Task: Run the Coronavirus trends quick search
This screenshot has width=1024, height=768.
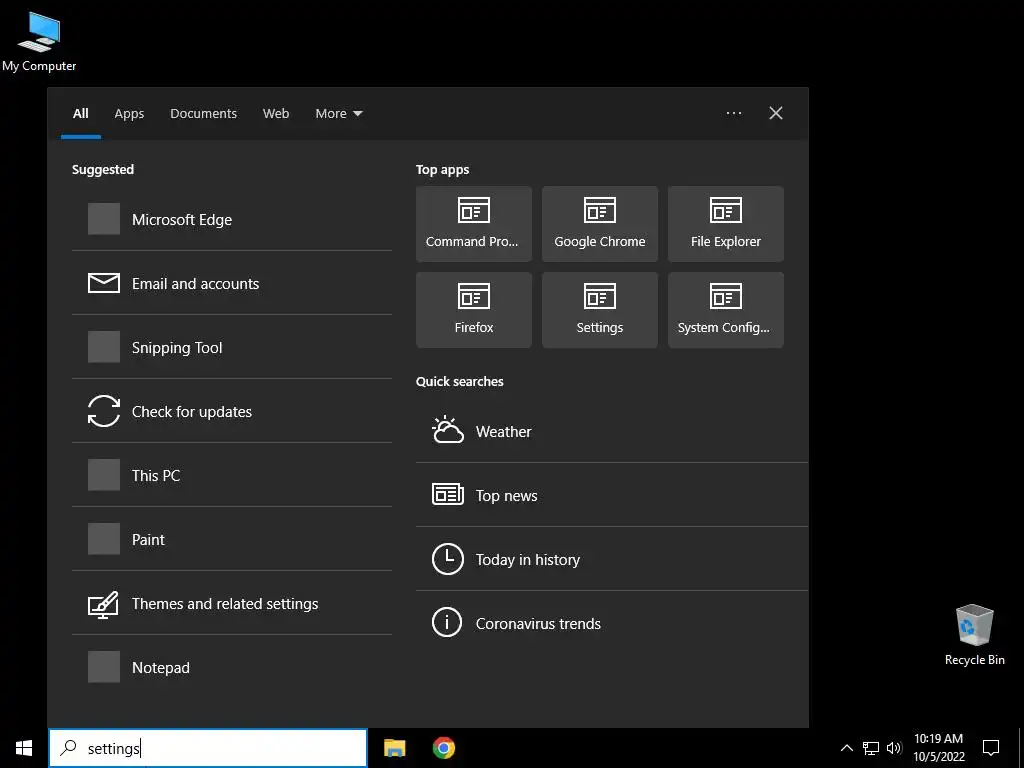Action: click(612, 623)
